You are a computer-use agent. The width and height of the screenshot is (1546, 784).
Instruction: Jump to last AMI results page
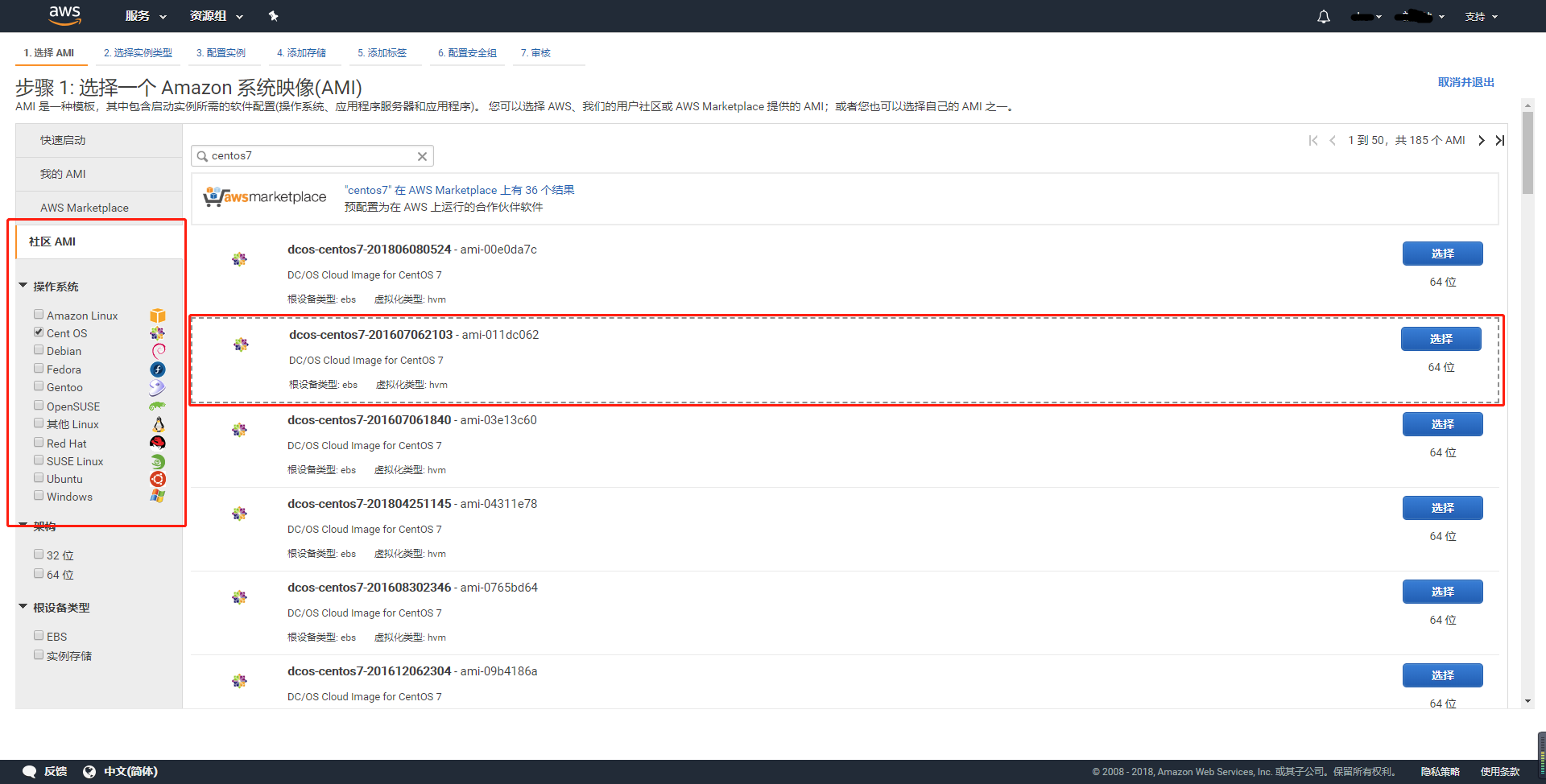pos(1499,141)
